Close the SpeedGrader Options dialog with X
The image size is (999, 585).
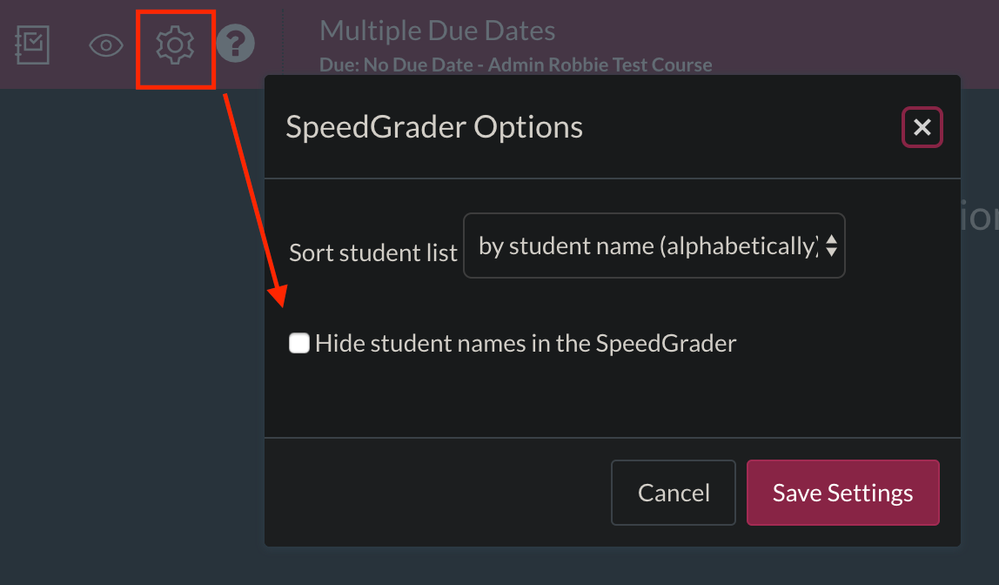point(922,127)
